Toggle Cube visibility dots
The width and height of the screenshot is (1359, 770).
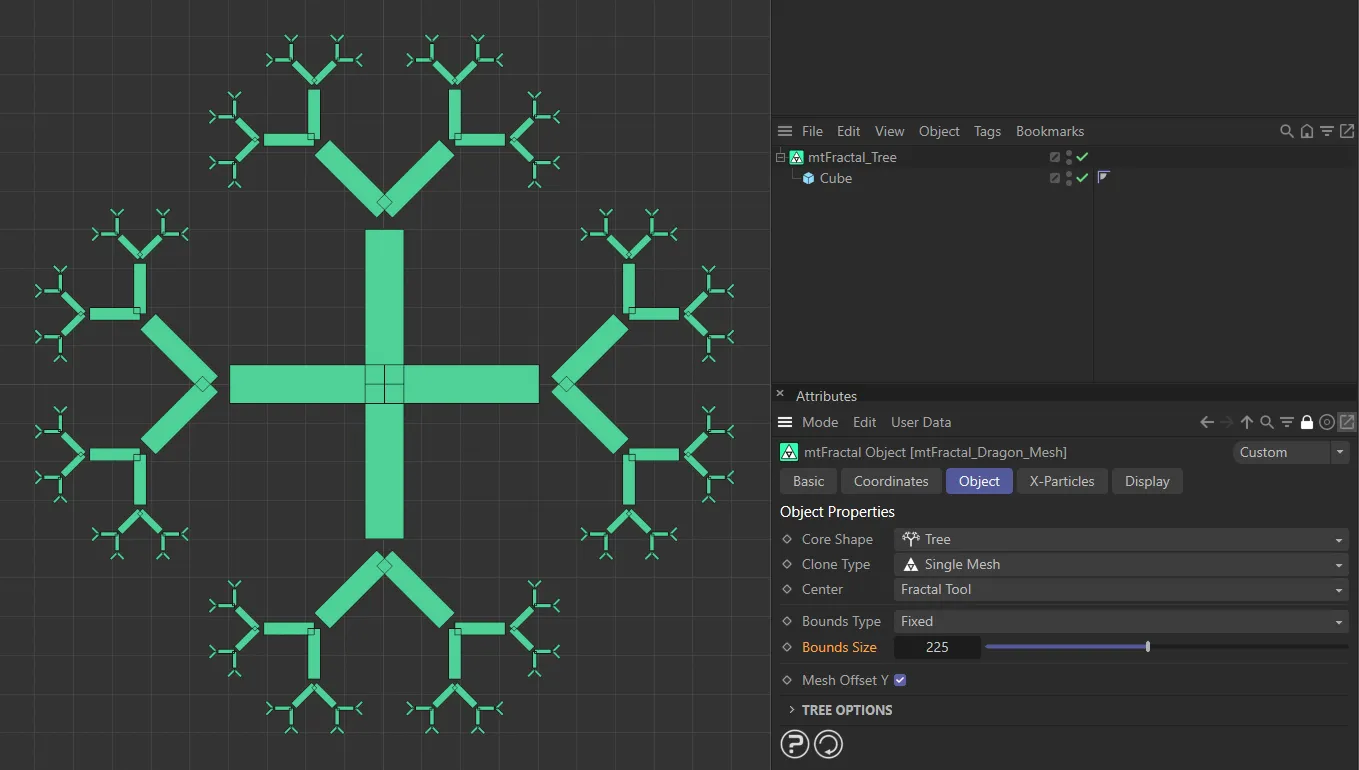1069,178
